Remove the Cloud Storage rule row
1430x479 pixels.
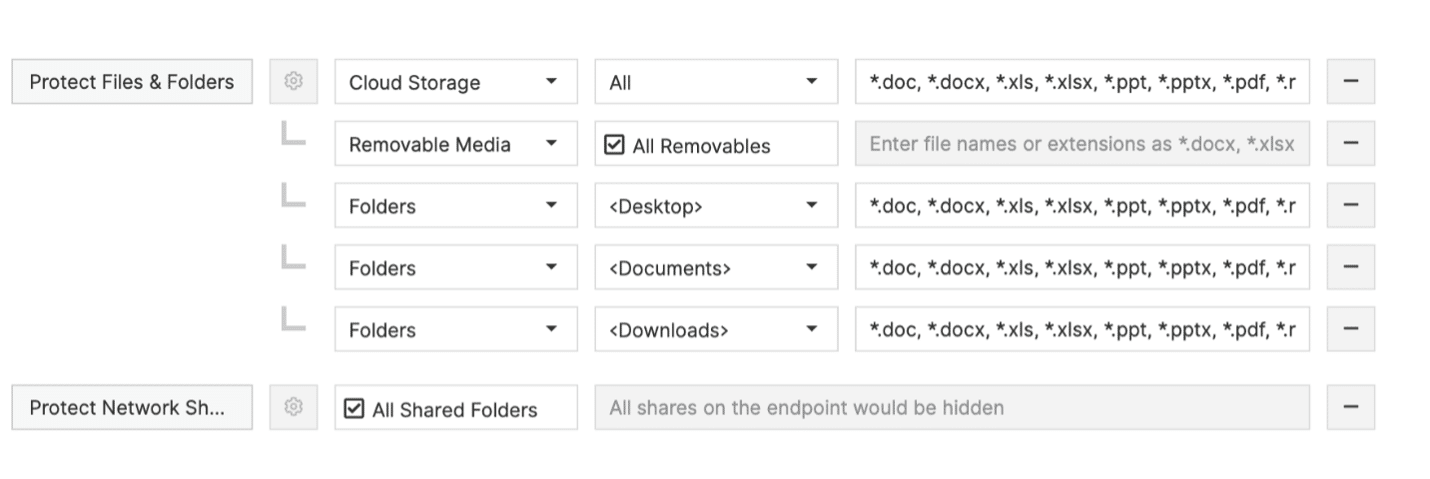click(1350, 82)
